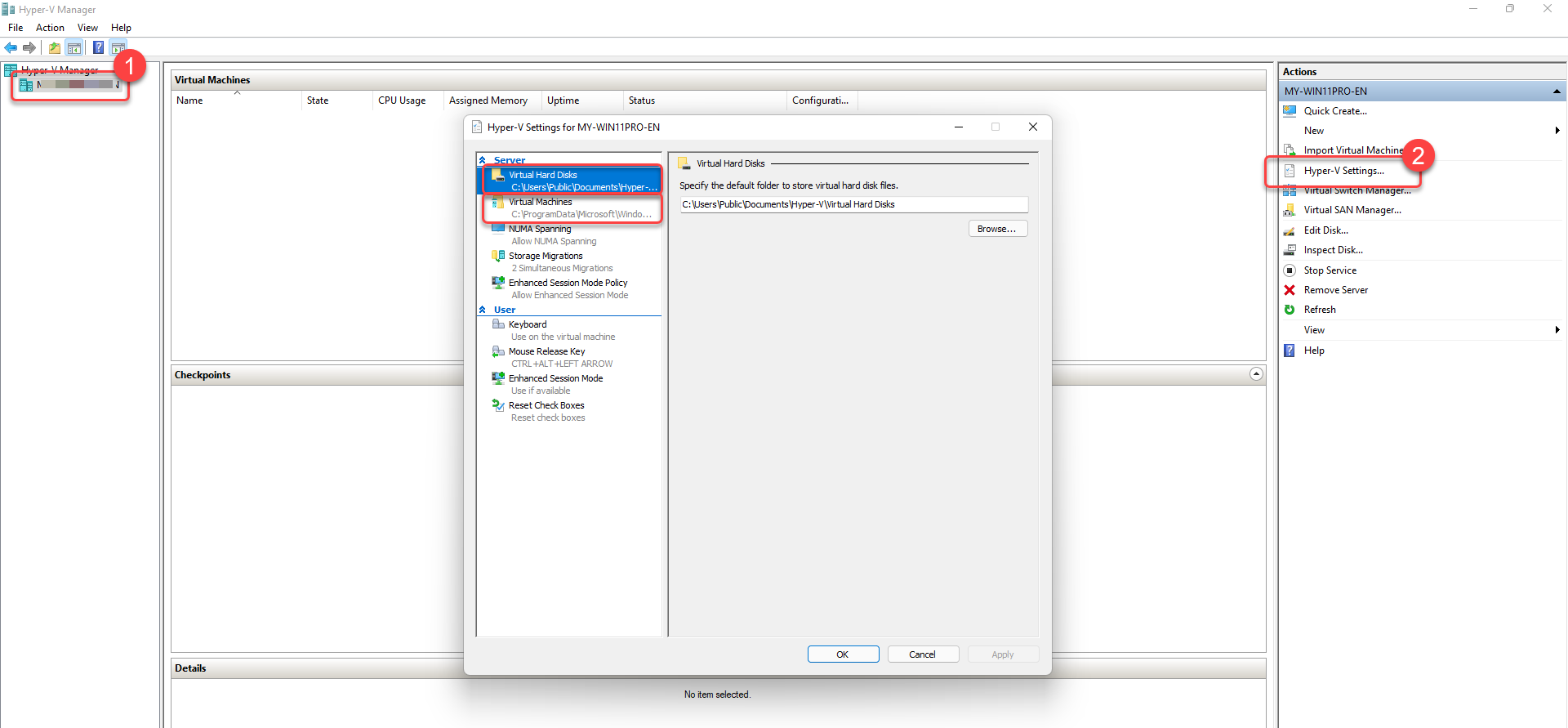Click the Browse... button

tap(998, 229)
